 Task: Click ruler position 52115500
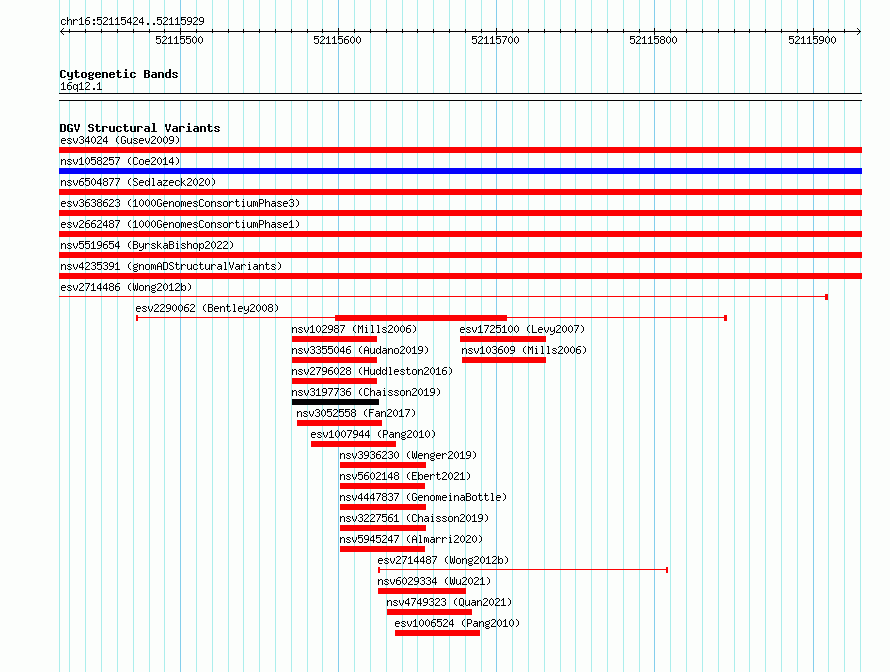(179, 40)
